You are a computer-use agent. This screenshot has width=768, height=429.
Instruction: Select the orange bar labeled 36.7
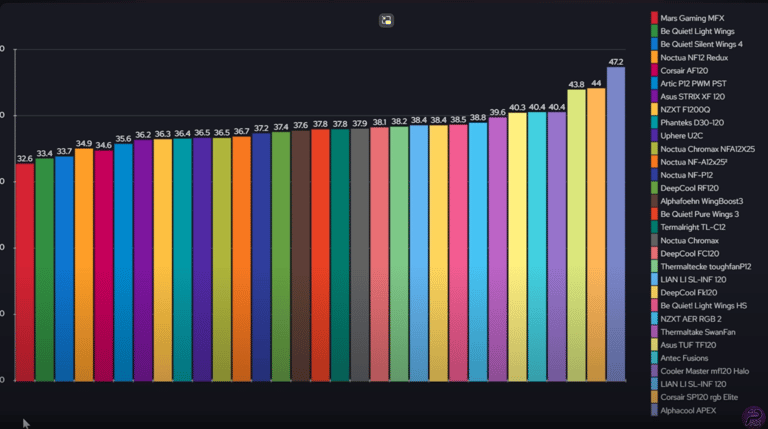[x=241, y=259]
